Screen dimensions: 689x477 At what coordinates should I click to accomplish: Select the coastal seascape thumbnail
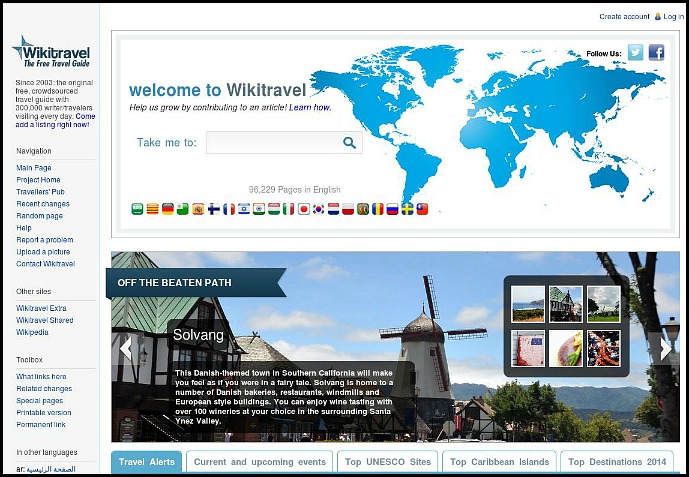528,304
